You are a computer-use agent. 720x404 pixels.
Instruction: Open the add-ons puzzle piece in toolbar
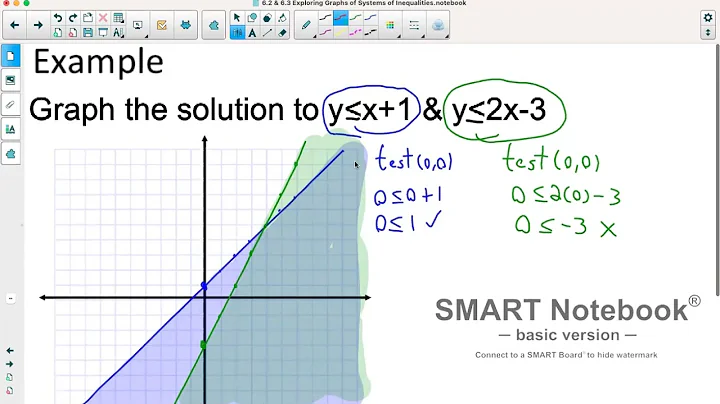tap(214, 25)
